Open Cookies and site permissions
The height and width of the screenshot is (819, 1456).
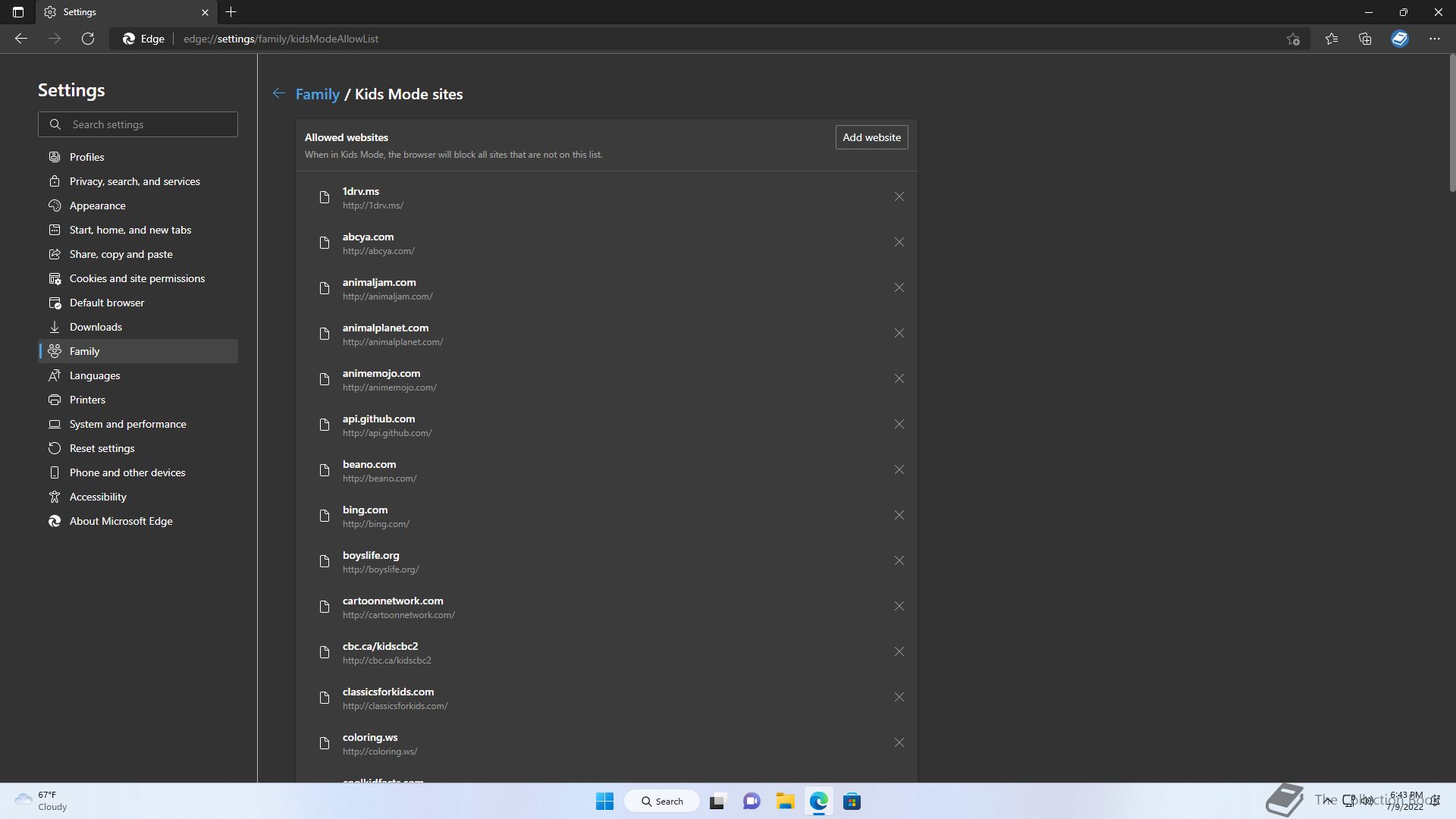tap(138, 278)
